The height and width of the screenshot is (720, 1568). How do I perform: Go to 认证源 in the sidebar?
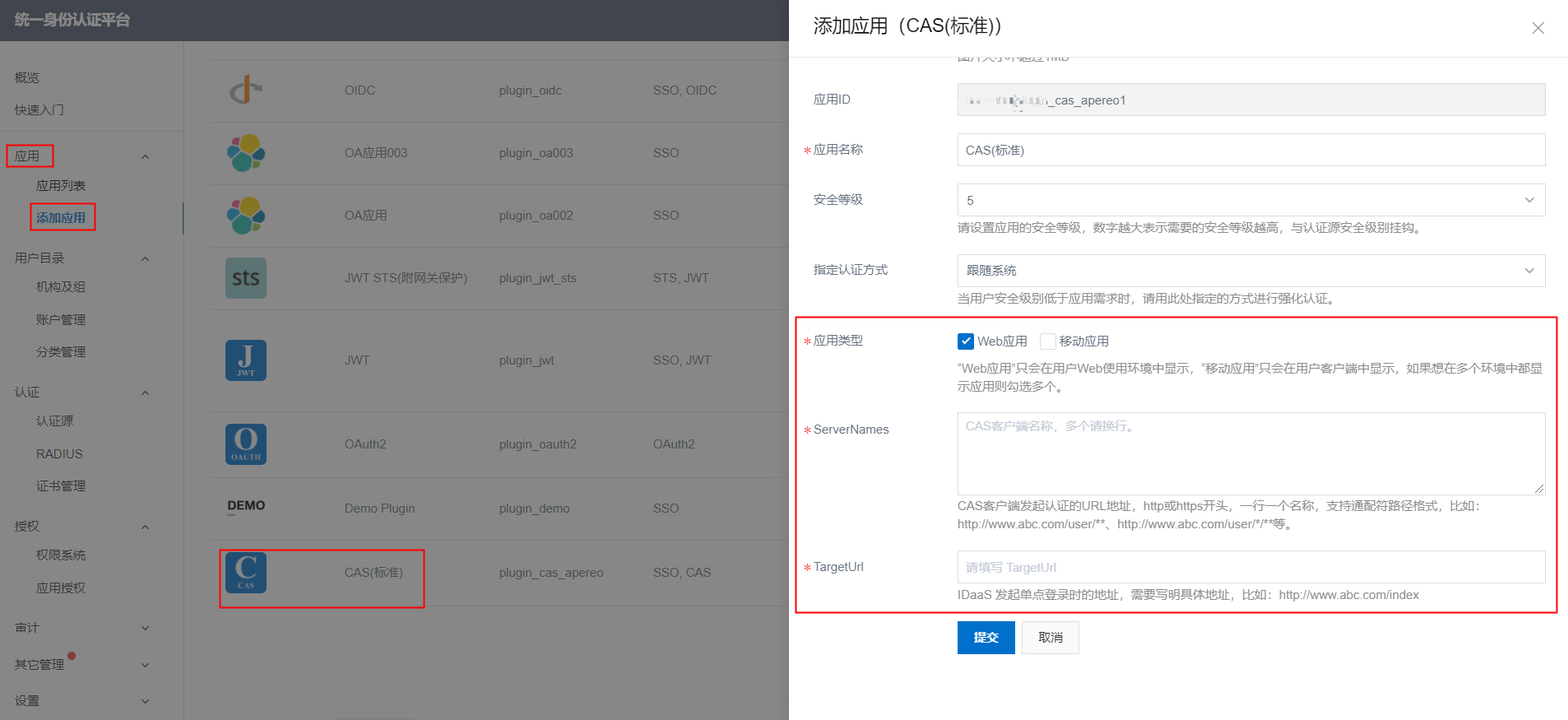click(x=54, y=421)
